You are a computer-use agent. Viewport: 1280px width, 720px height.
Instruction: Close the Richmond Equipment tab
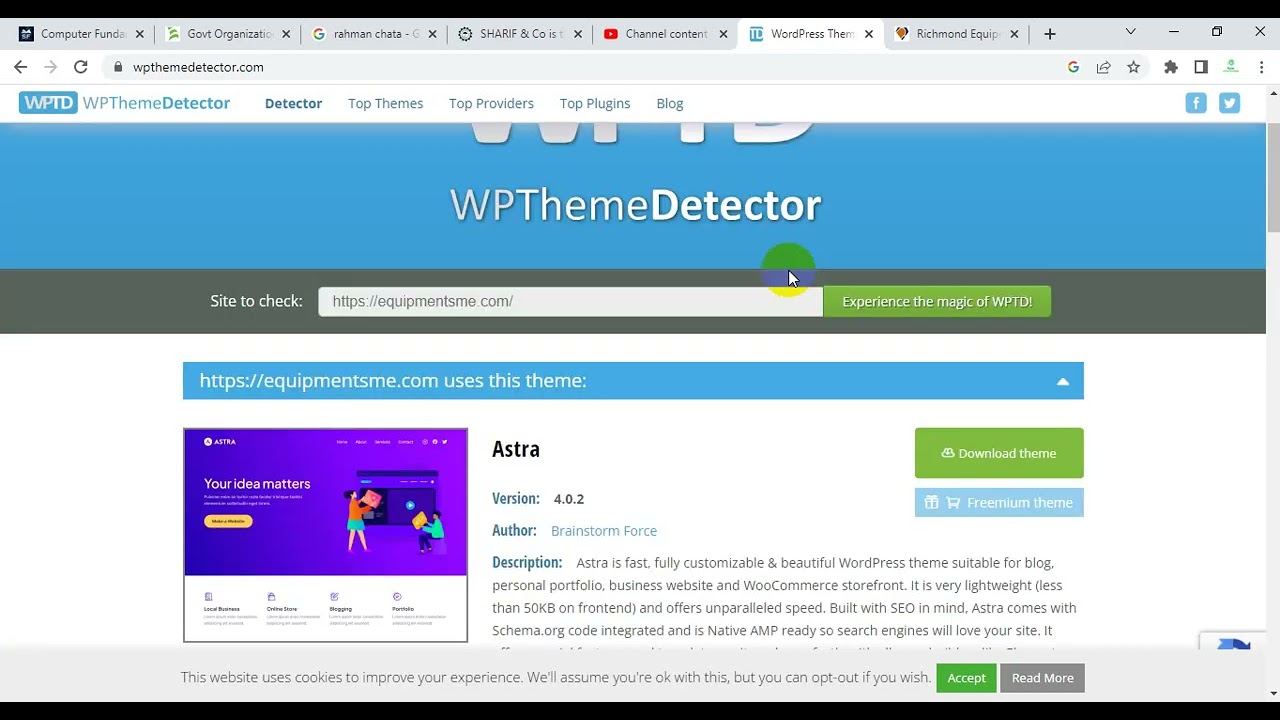(1014, 34)
